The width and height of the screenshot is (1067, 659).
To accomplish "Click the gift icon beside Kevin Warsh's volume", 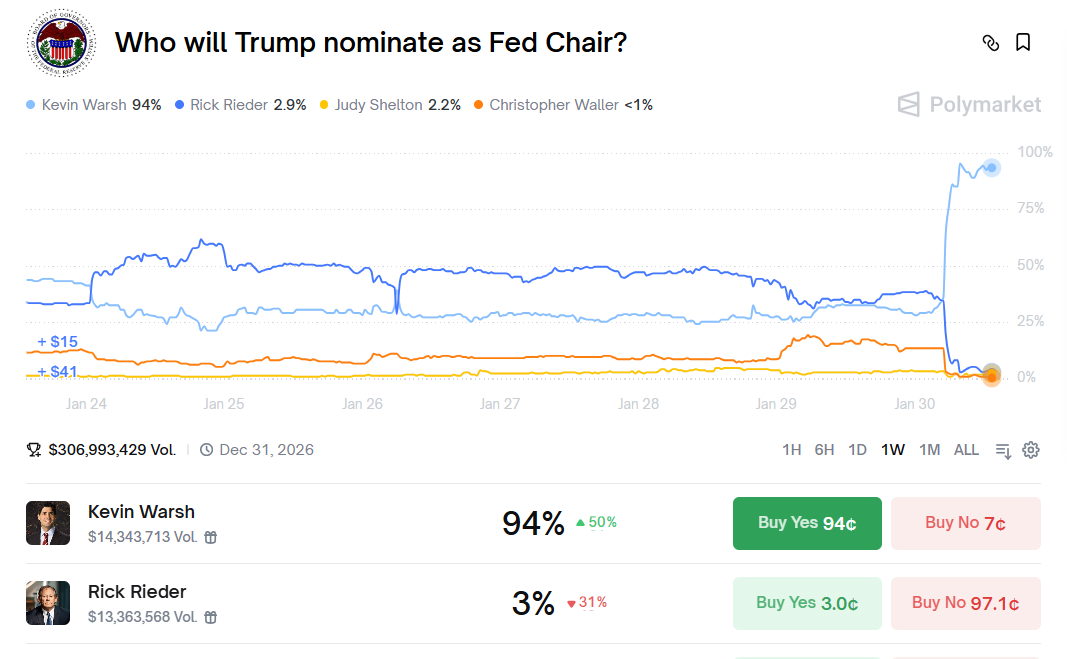I will (x=210, y=534).
